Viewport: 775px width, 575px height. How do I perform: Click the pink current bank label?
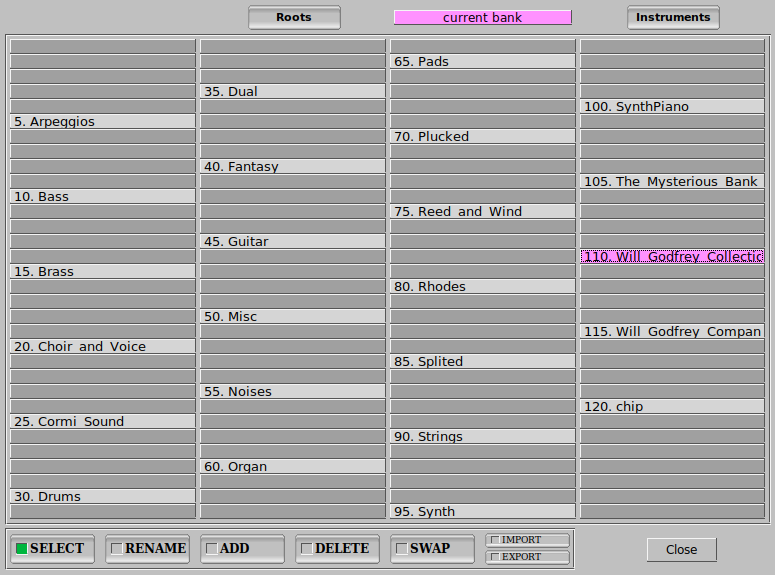(482, 17)
